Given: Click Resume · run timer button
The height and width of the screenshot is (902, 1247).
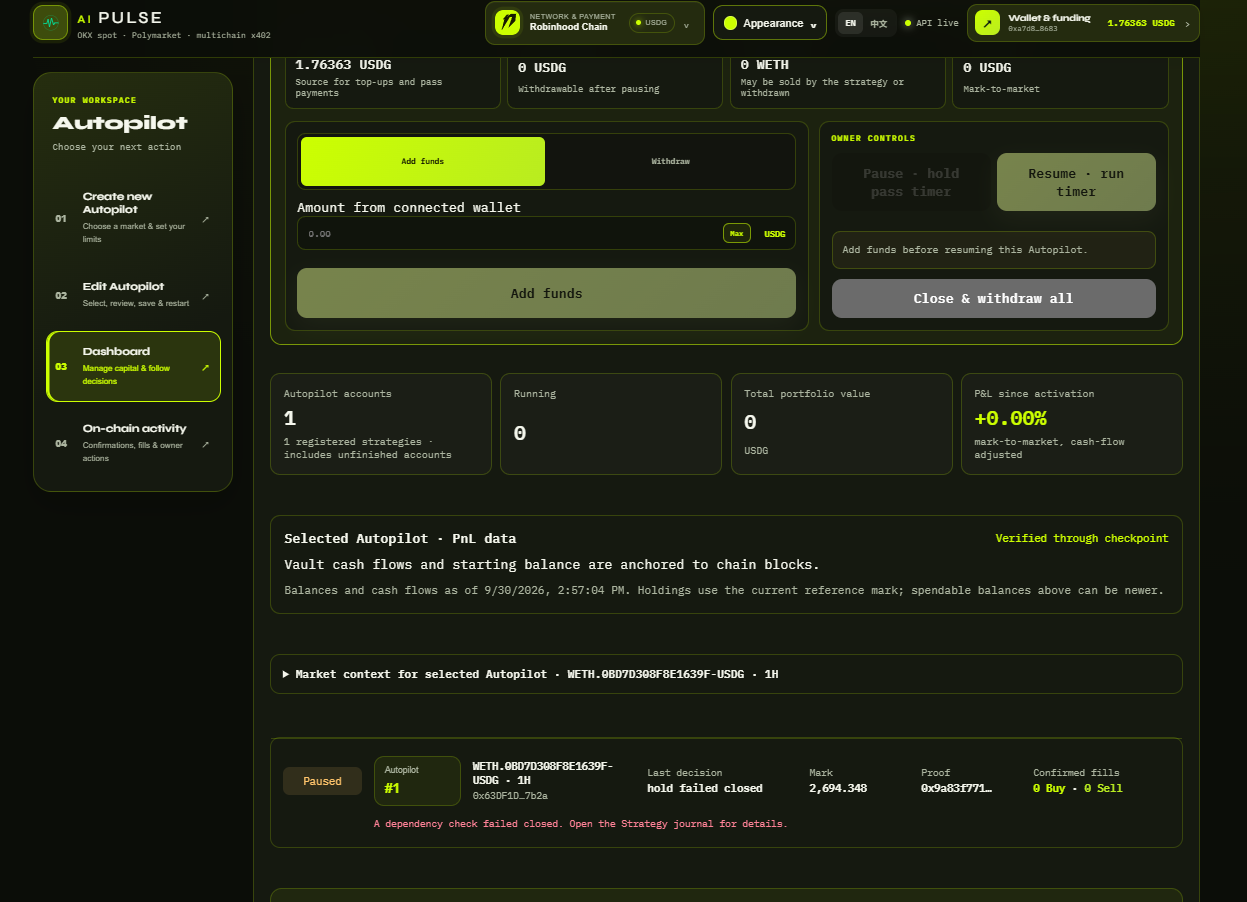Looking at the screenshot, I should click(1076, 182).
